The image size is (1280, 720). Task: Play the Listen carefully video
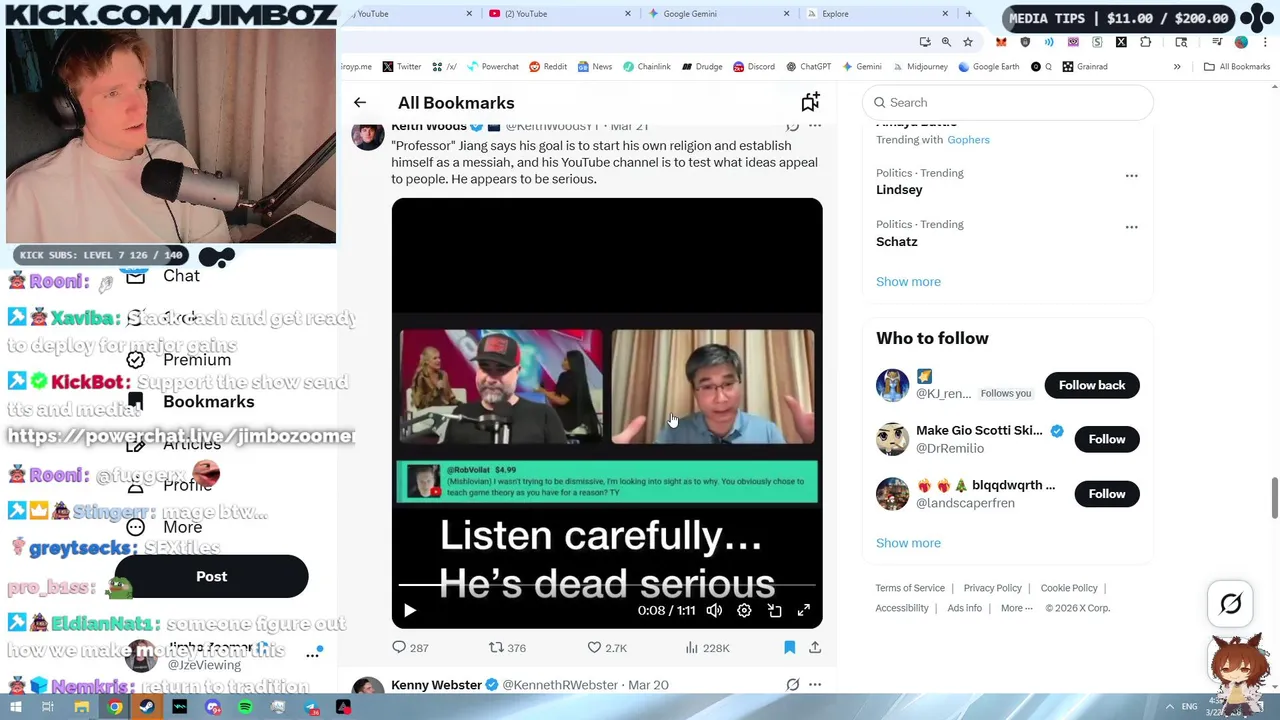410,610
